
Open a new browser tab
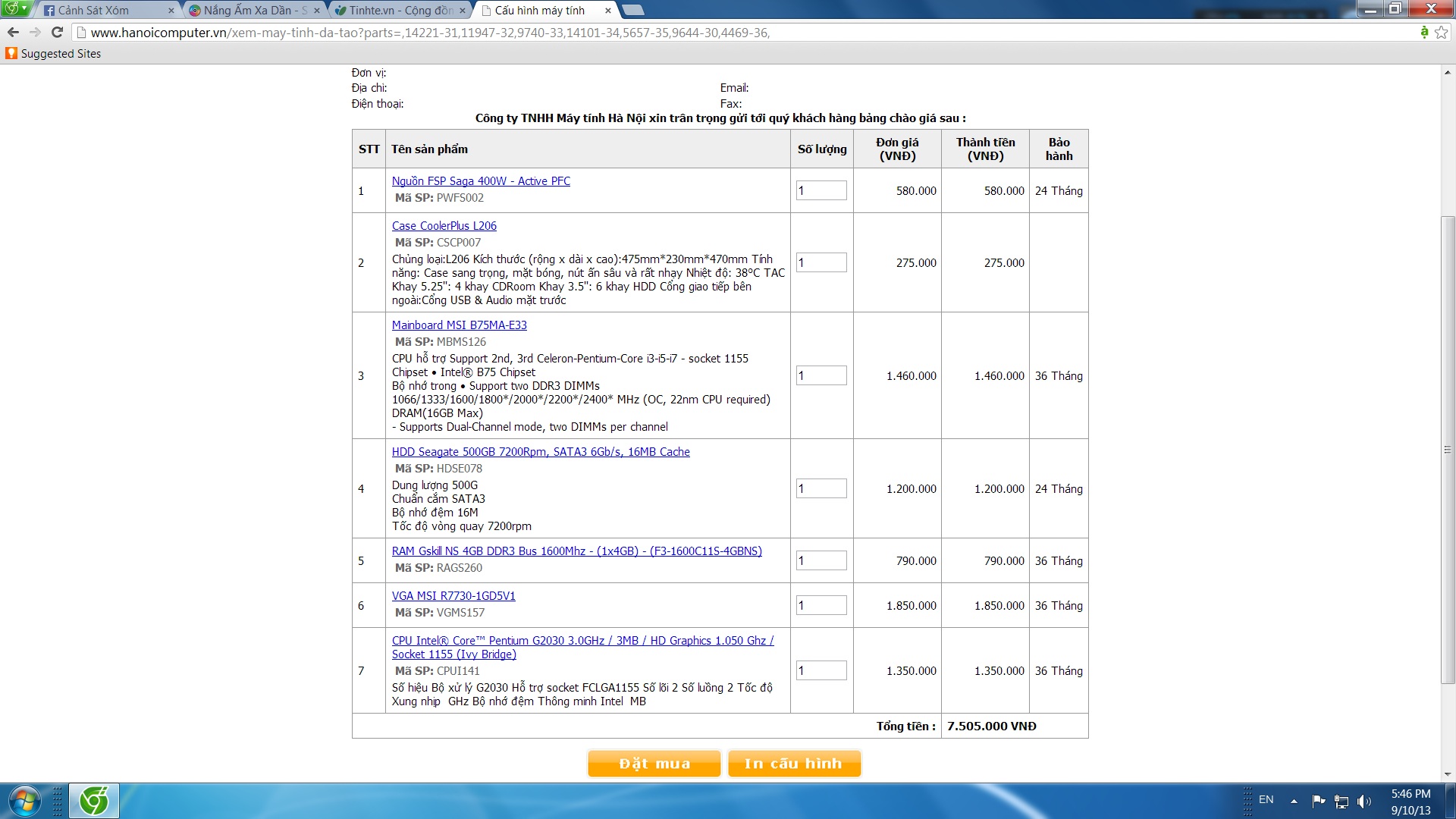coord(633,10)
